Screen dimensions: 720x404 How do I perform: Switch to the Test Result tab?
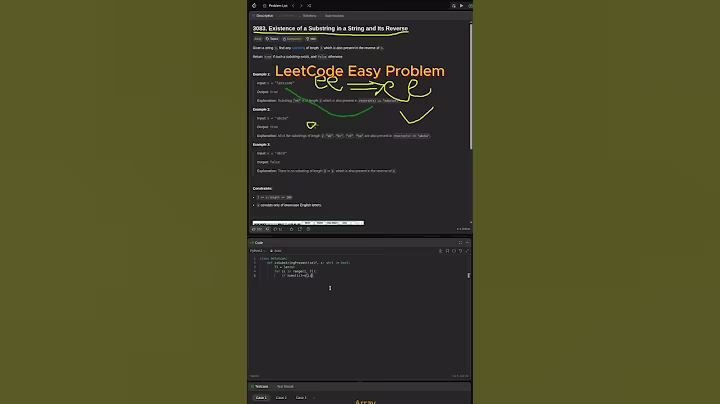pyautogui.click(x=285, y=387)
